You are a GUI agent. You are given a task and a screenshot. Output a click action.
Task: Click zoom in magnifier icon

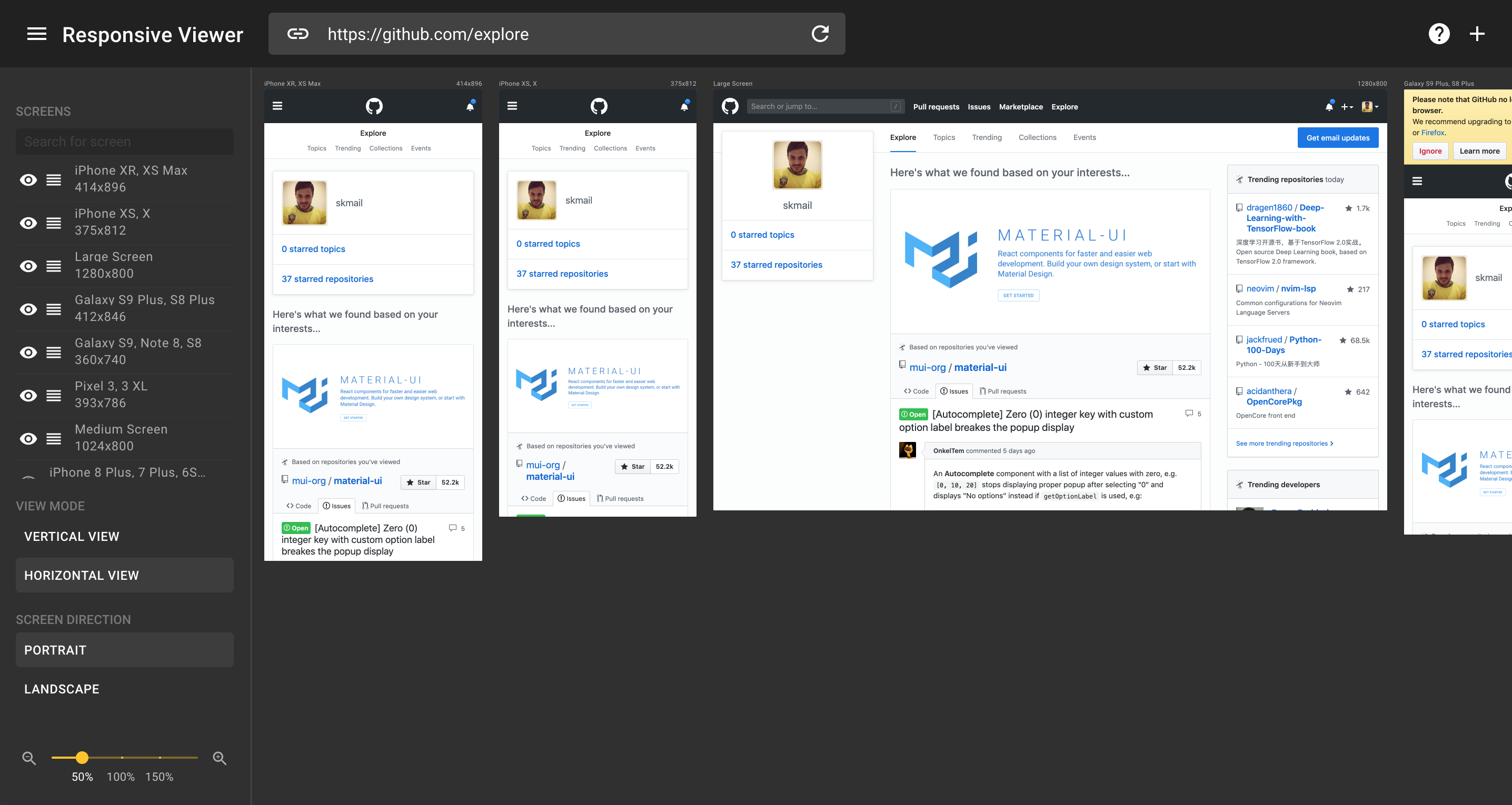click(x=220, y=758)
